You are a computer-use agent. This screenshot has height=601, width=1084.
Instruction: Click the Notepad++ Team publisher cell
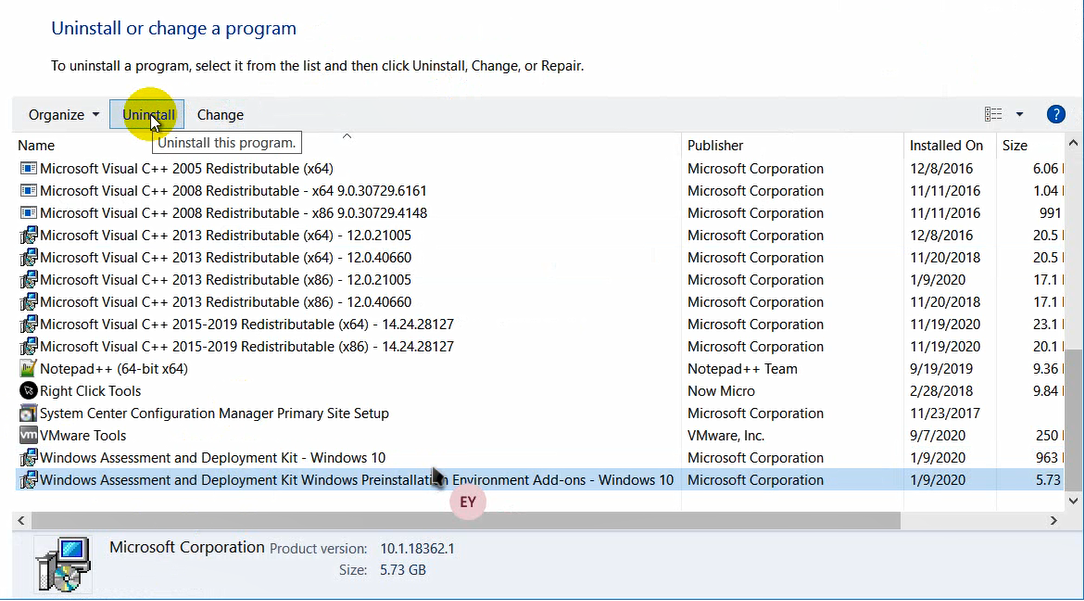tap(742, 369)
